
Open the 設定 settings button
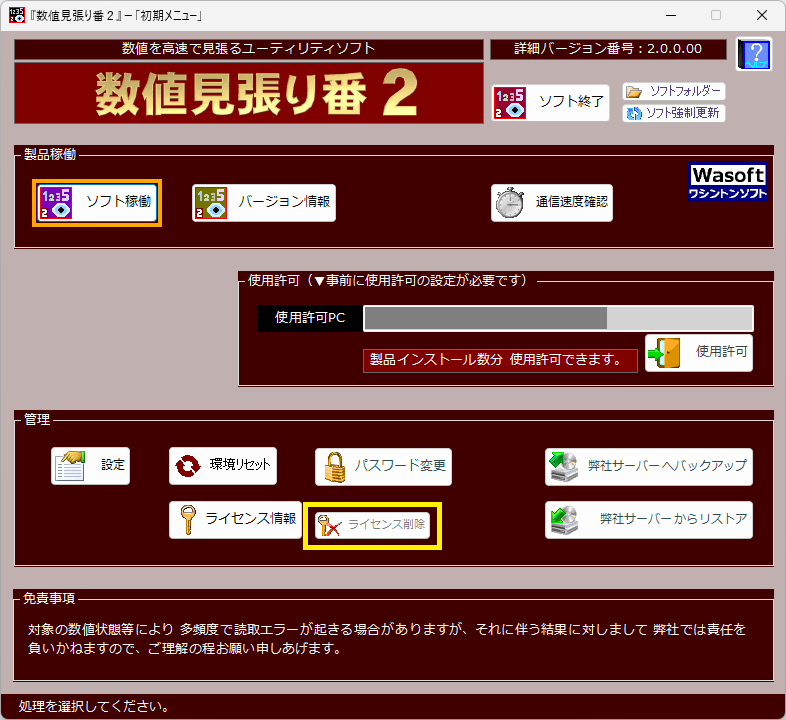point(90,465)
